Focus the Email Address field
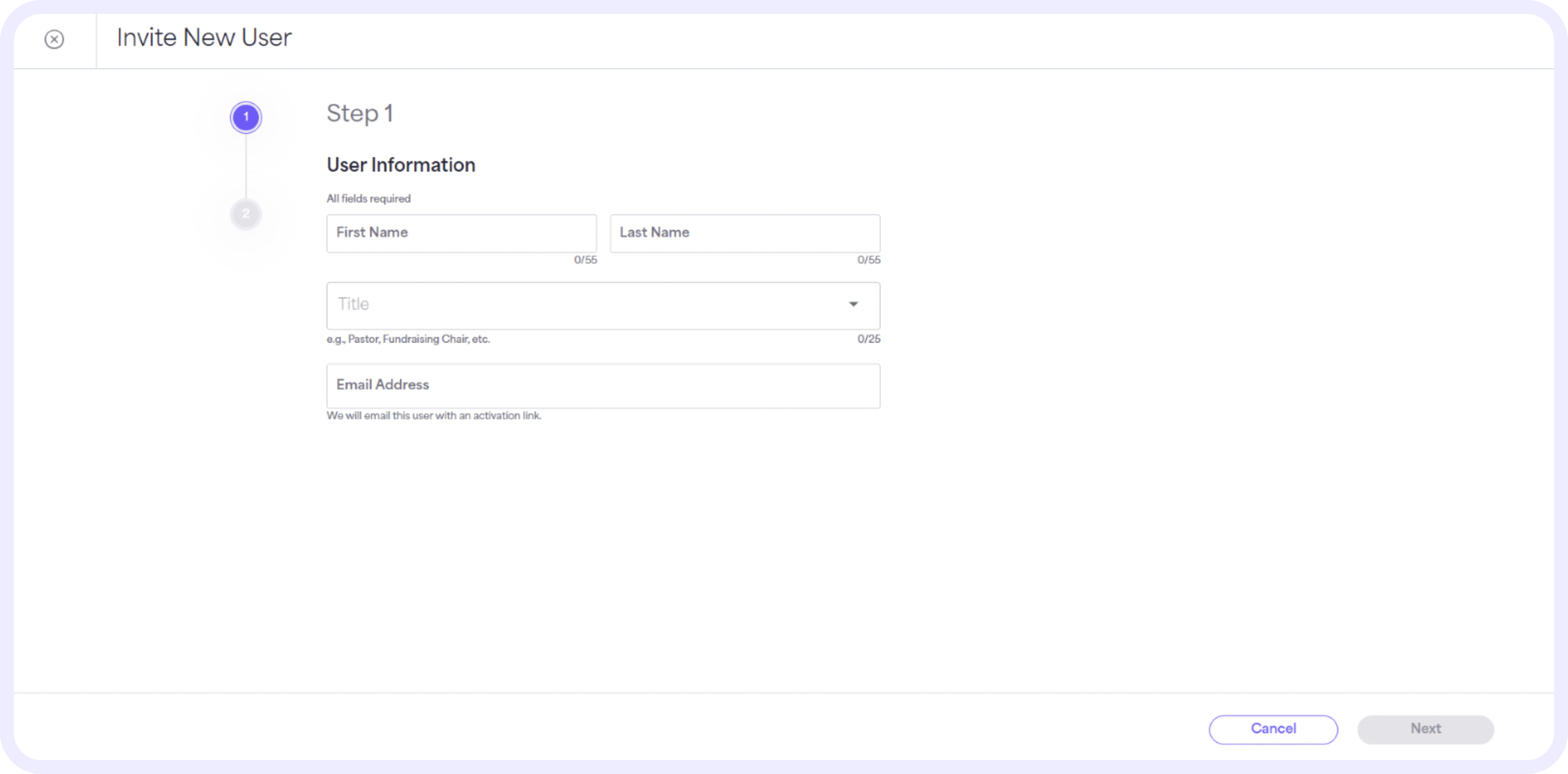 603,385
